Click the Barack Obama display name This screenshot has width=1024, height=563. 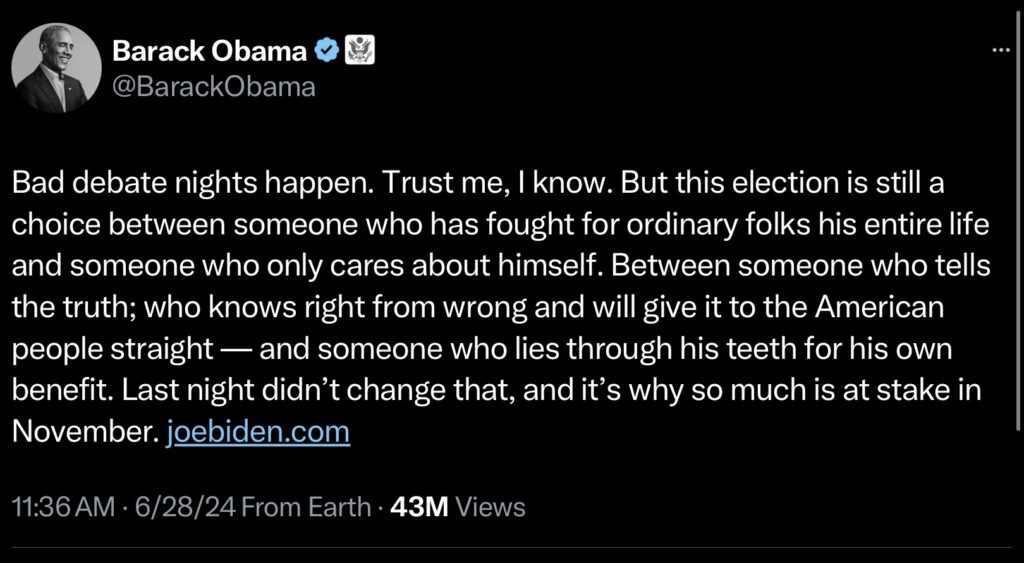210,50
